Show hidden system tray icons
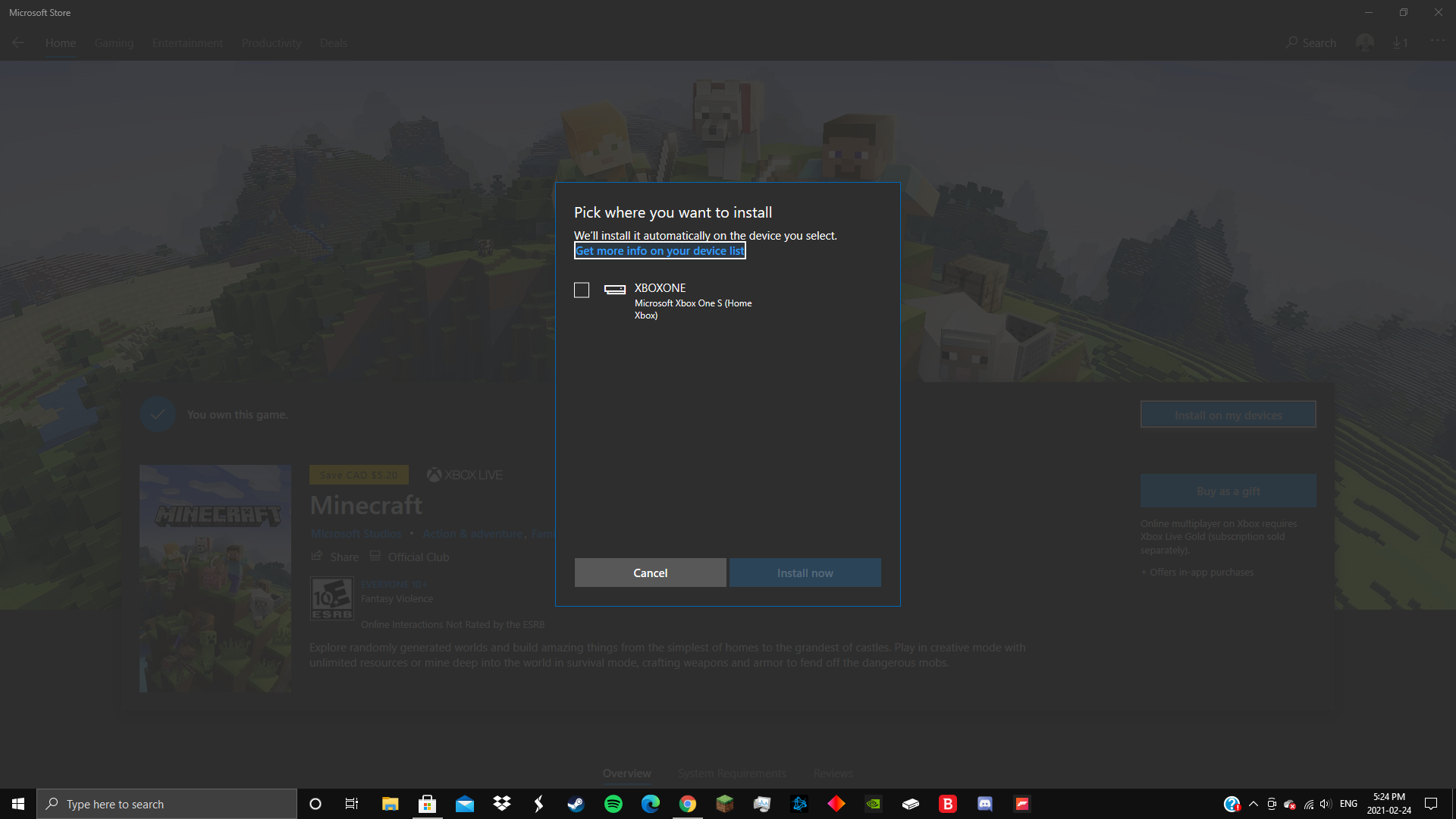 1254,804
